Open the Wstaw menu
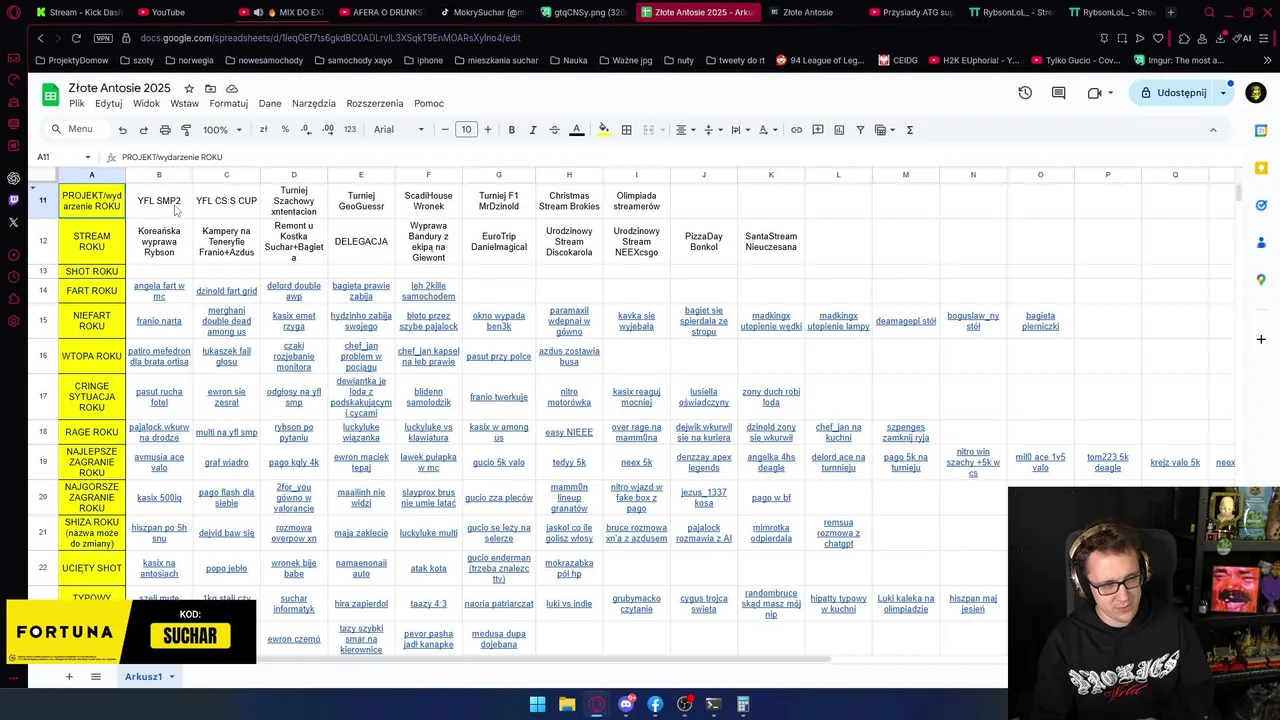This screenshot has width=1280, height=720. pos(184,104)
